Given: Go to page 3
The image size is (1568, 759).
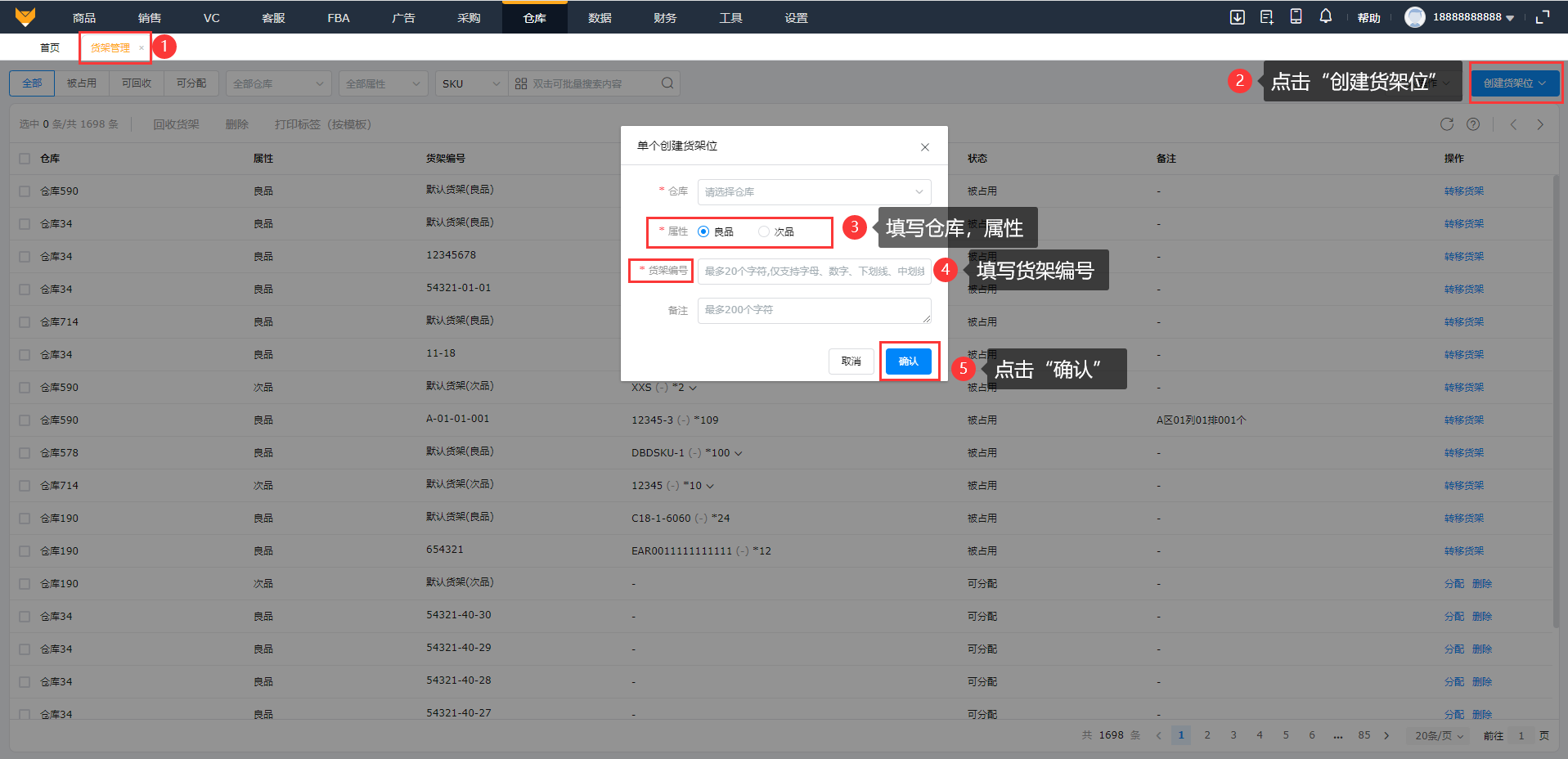Looking at the screenshot, I should tap(1233, 735).
